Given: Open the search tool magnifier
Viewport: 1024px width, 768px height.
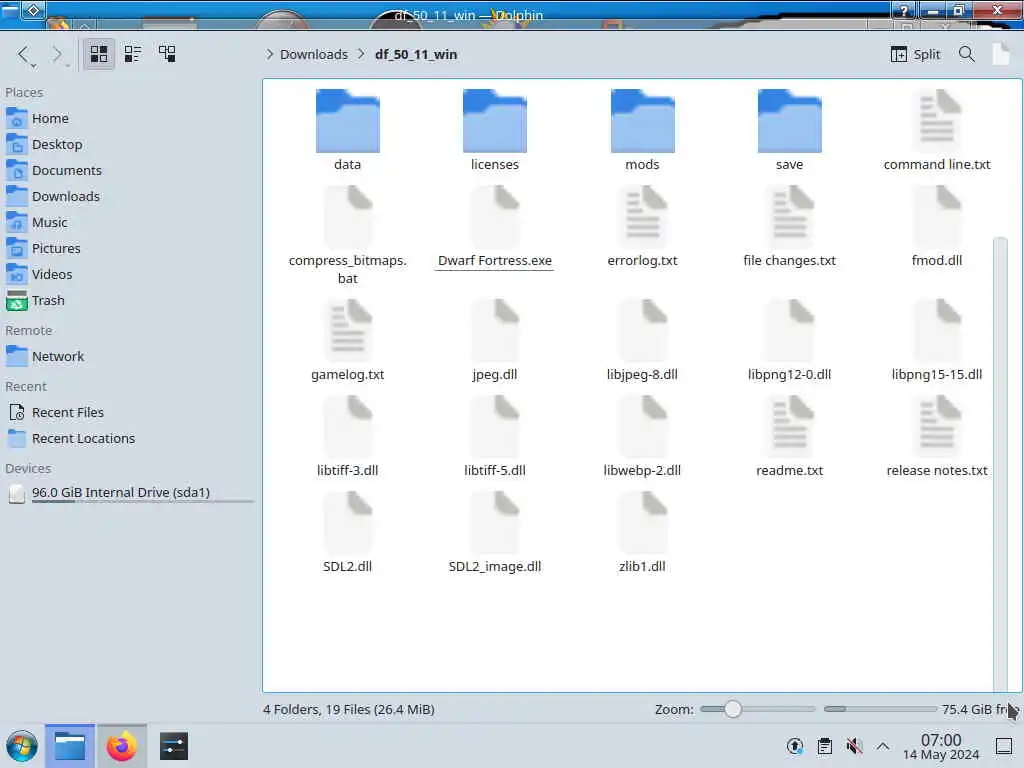Looking at the screenshot, I should [x=967, y=54].
